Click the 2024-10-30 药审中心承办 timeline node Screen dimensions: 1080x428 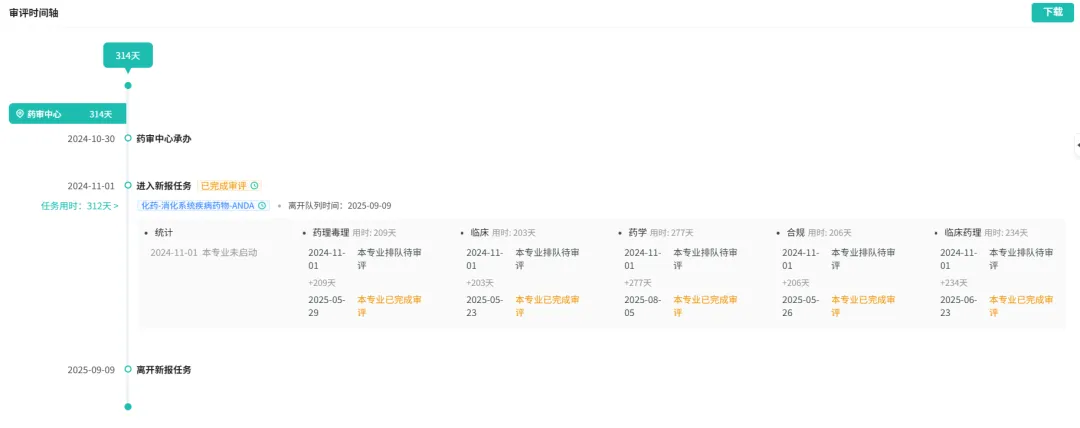click(x=128, y=138)
